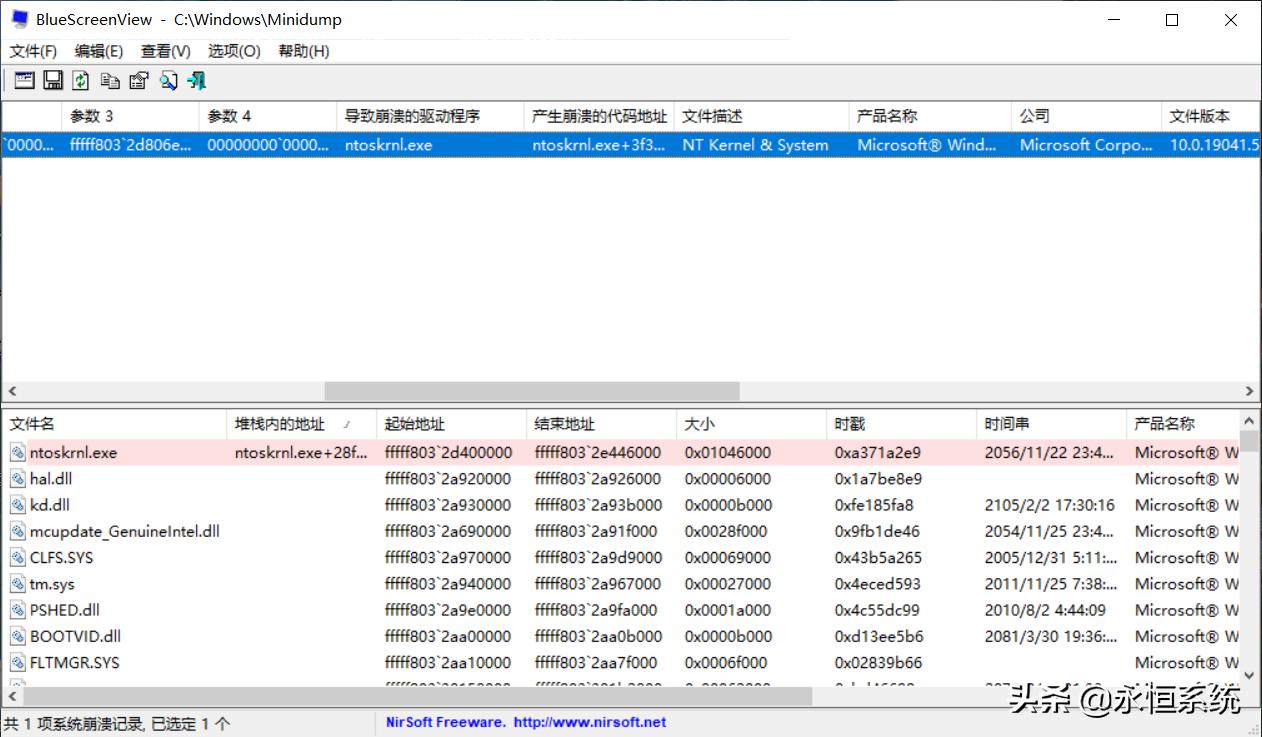Click right arrow of upper horizontal scrollbar

[1250, 392]
